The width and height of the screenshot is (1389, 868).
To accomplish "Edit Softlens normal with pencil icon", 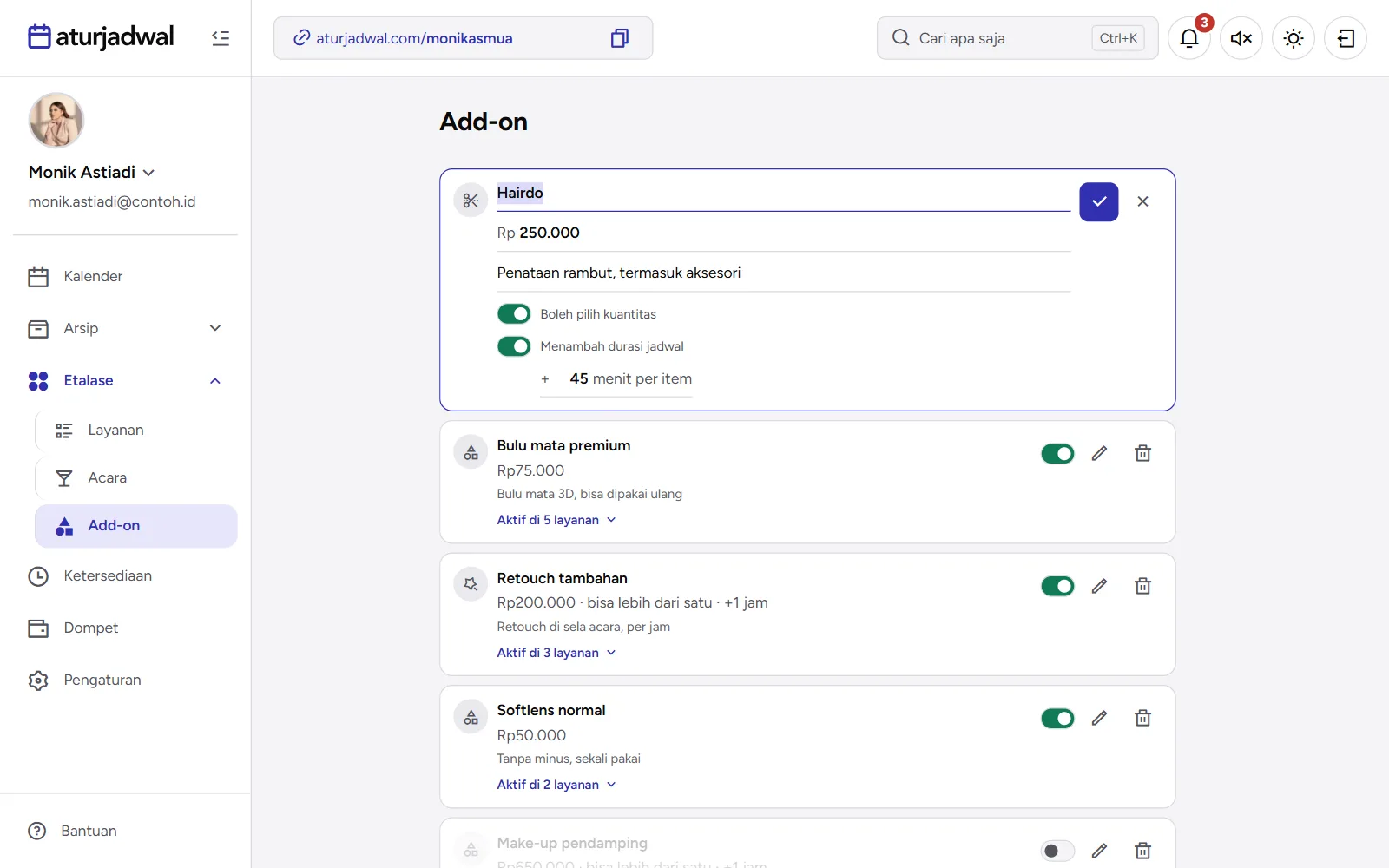I will click(1099, 718).
